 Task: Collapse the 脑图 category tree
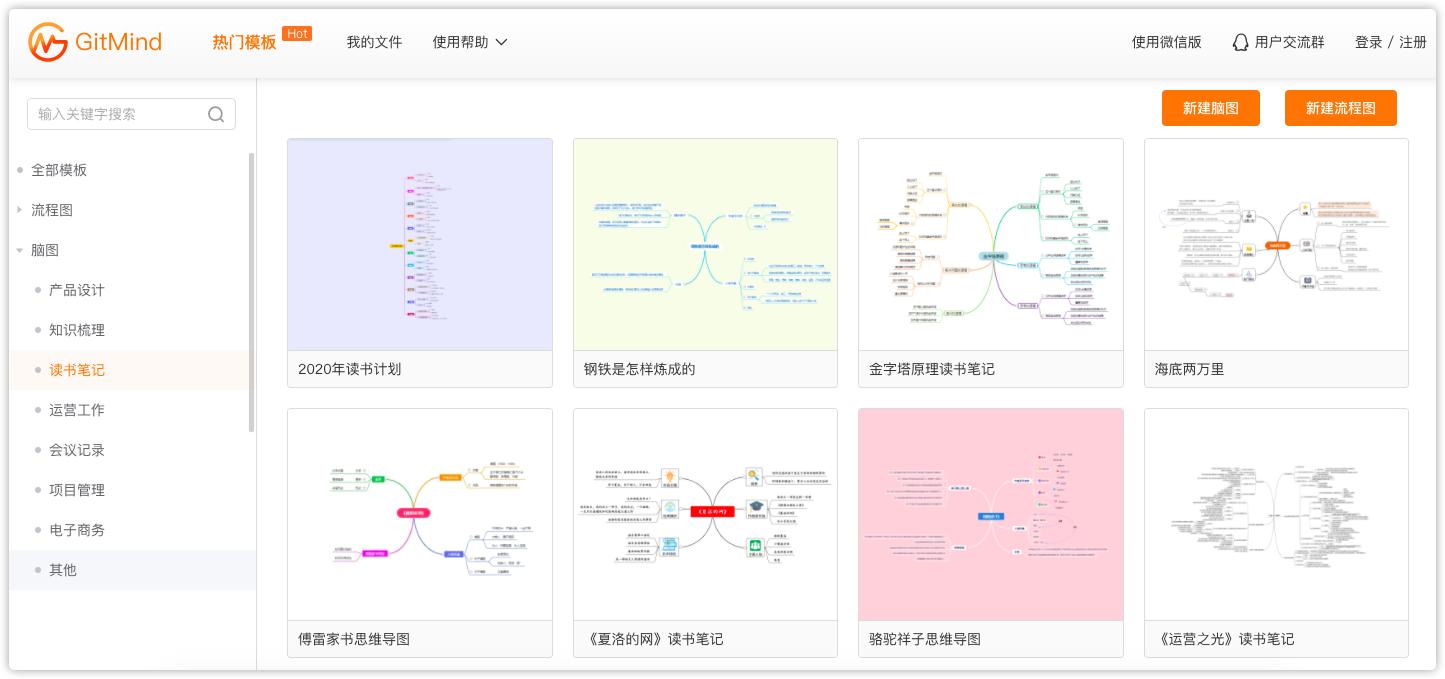(x=20, y=250)
